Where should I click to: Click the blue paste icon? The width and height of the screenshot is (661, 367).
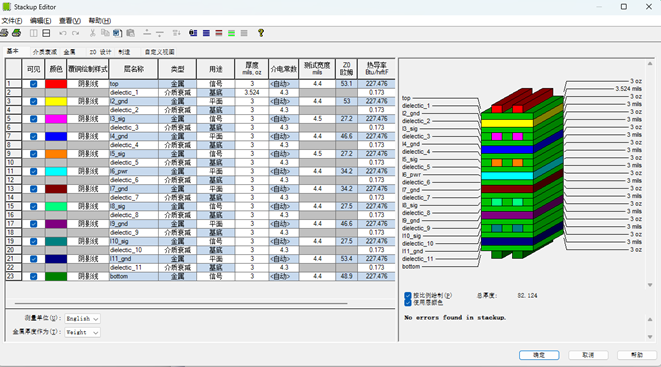[118, 33]
